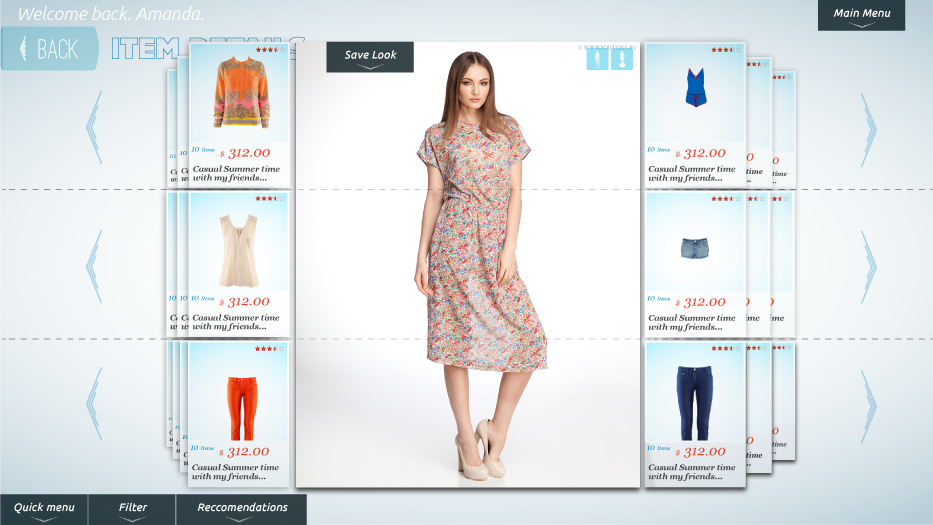Screen dimensions: 933x525
Task: Select the denim shorts card
Action: click(695, 264)
